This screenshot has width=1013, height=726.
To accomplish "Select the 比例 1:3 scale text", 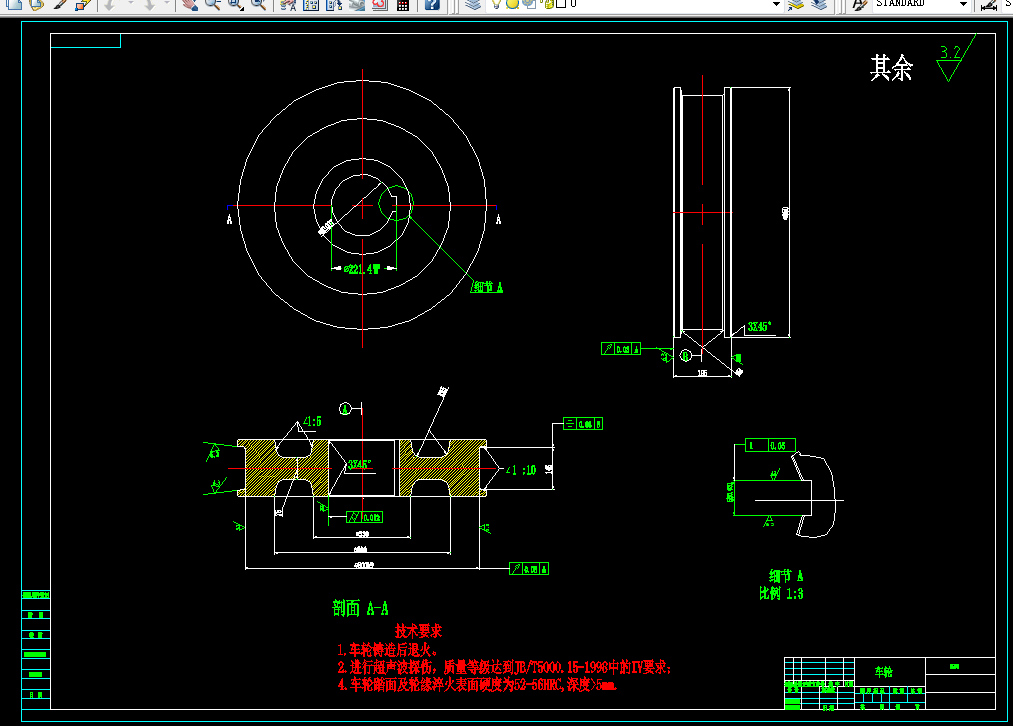I will [781, 593].
